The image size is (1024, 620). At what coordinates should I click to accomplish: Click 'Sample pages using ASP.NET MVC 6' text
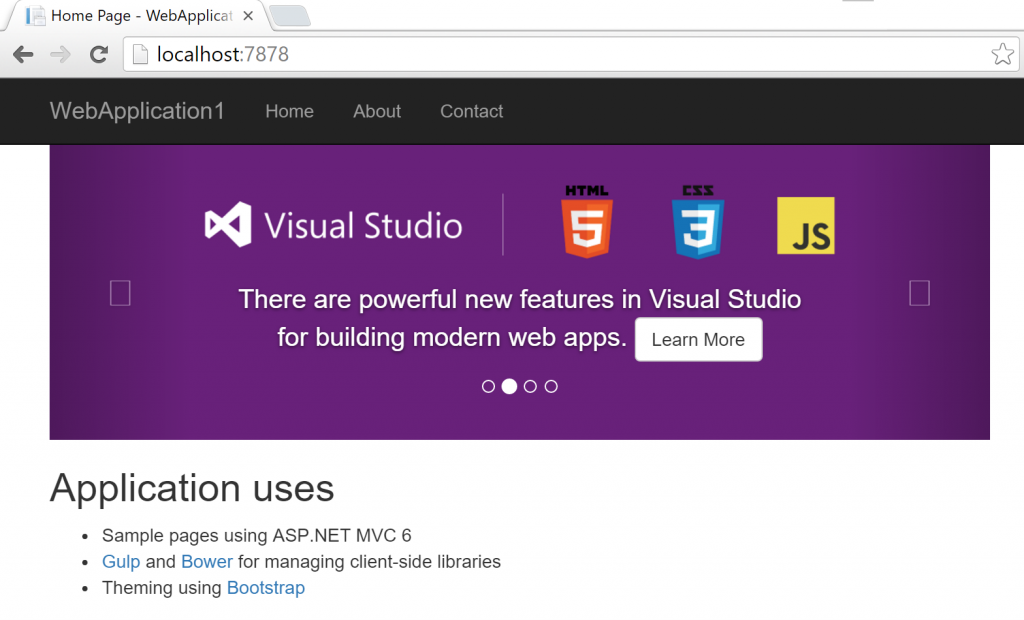257,536
